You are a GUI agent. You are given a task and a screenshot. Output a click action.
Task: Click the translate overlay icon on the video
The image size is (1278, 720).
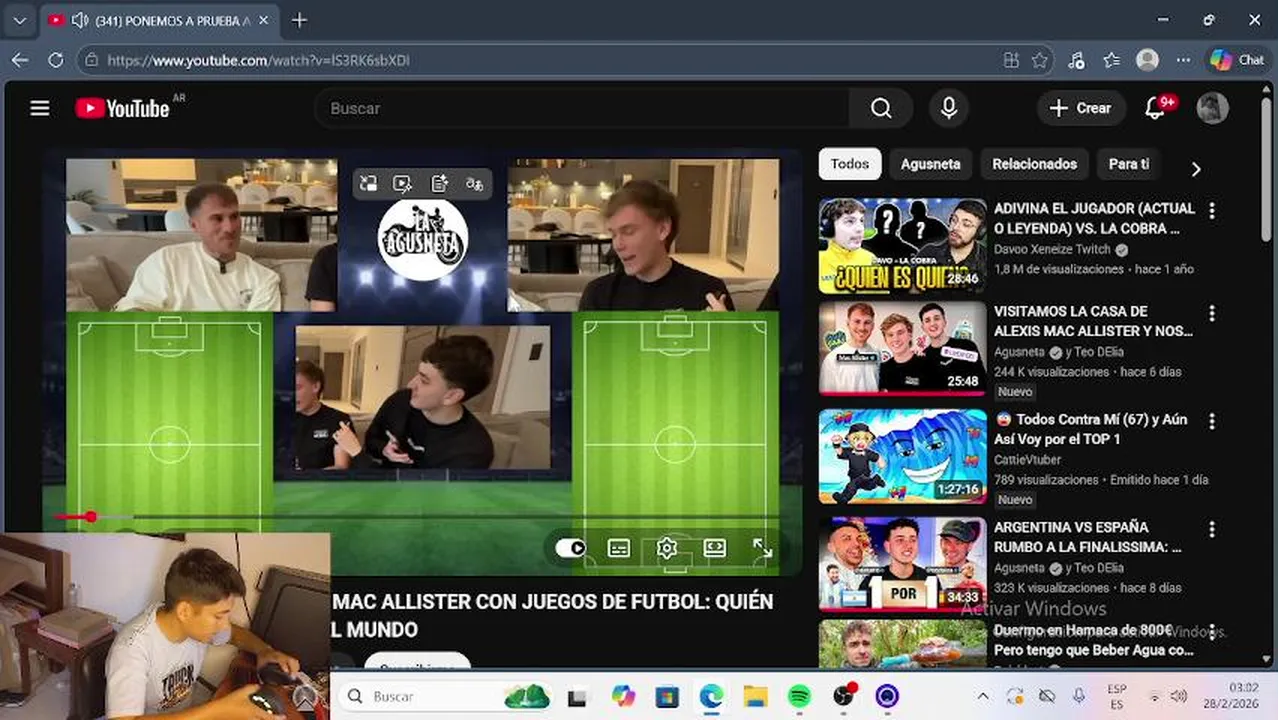[474, 183]
